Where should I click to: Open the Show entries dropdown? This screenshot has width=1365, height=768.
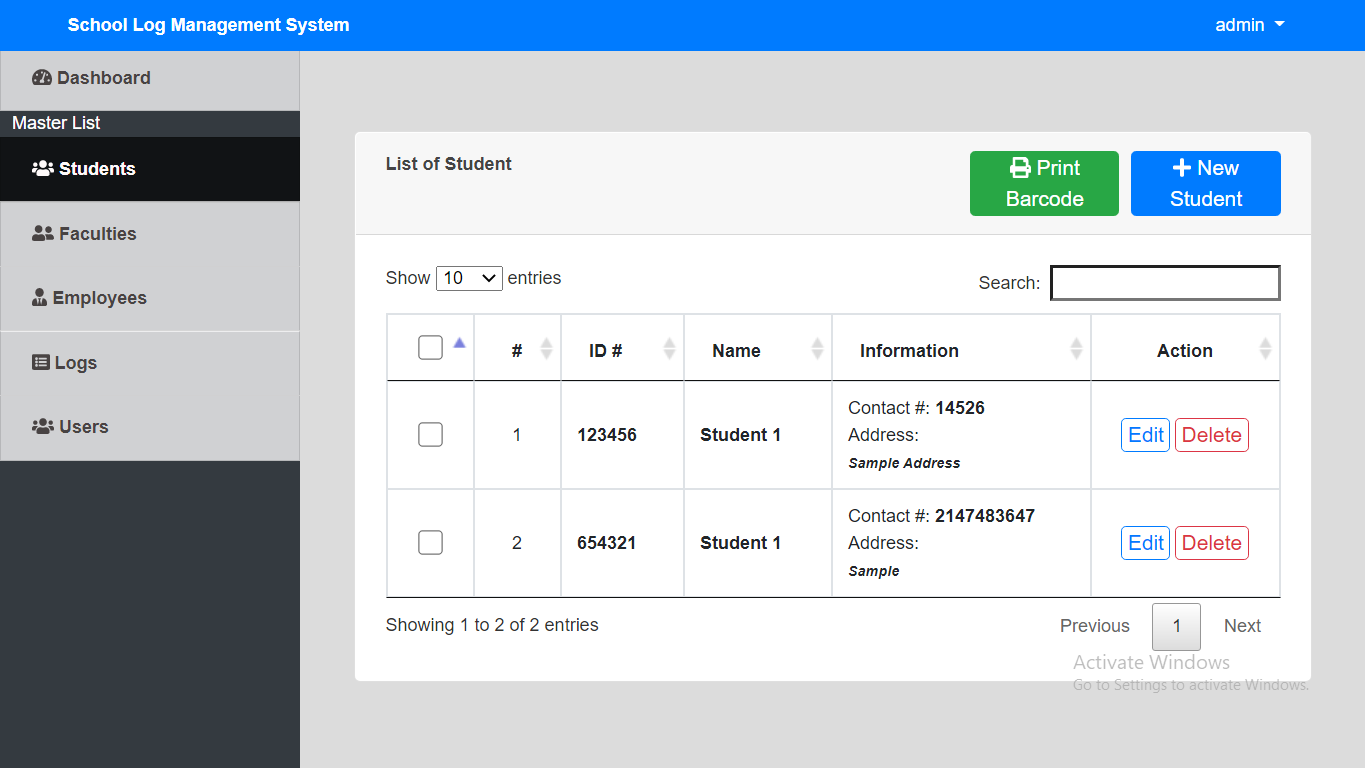pos(468,278)
